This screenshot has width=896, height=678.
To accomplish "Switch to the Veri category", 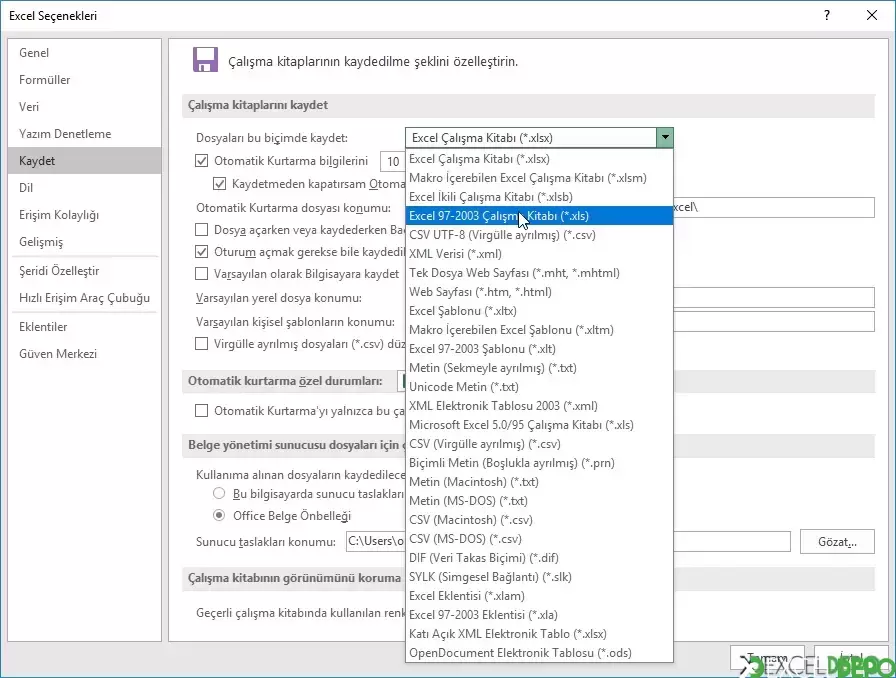I will pos(85,107).
